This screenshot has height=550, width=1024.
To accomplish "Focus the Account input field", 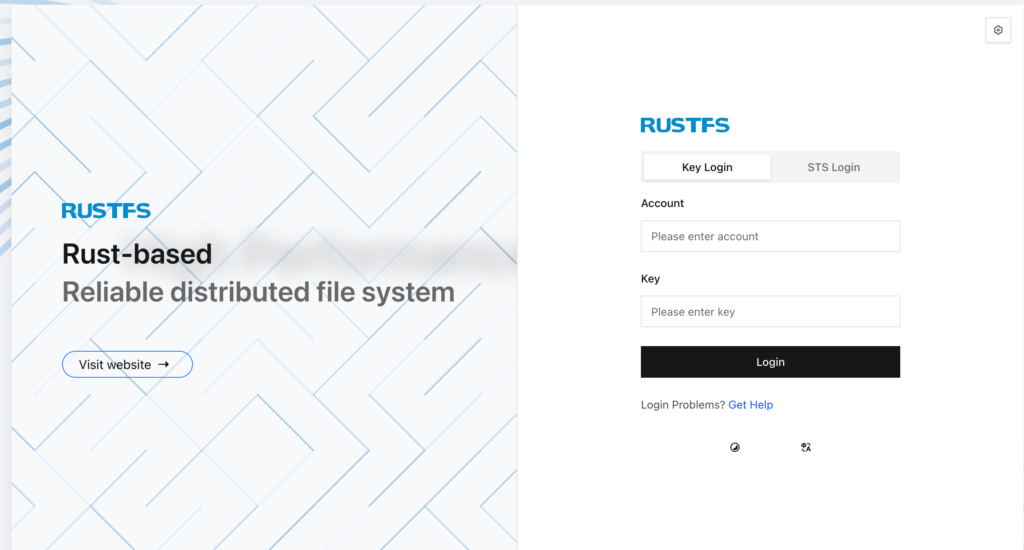I will (x=770, y=237).
